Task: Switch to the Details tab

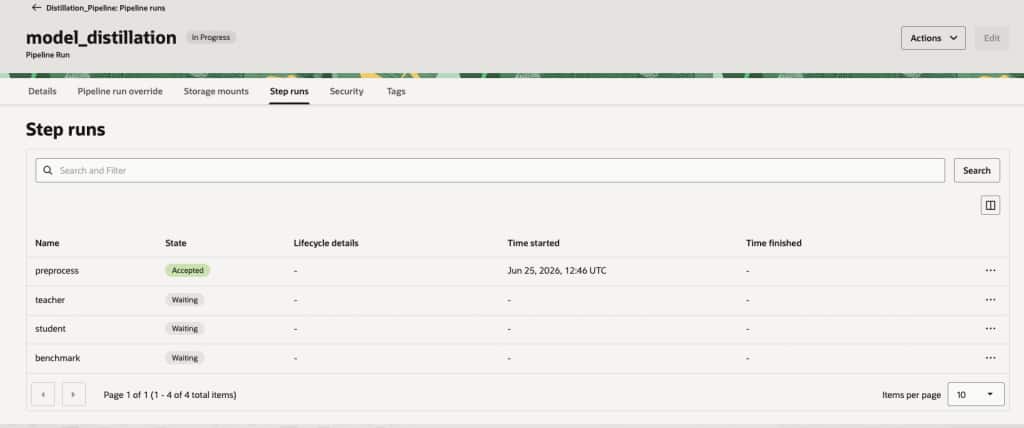Action: coord(42,91)
